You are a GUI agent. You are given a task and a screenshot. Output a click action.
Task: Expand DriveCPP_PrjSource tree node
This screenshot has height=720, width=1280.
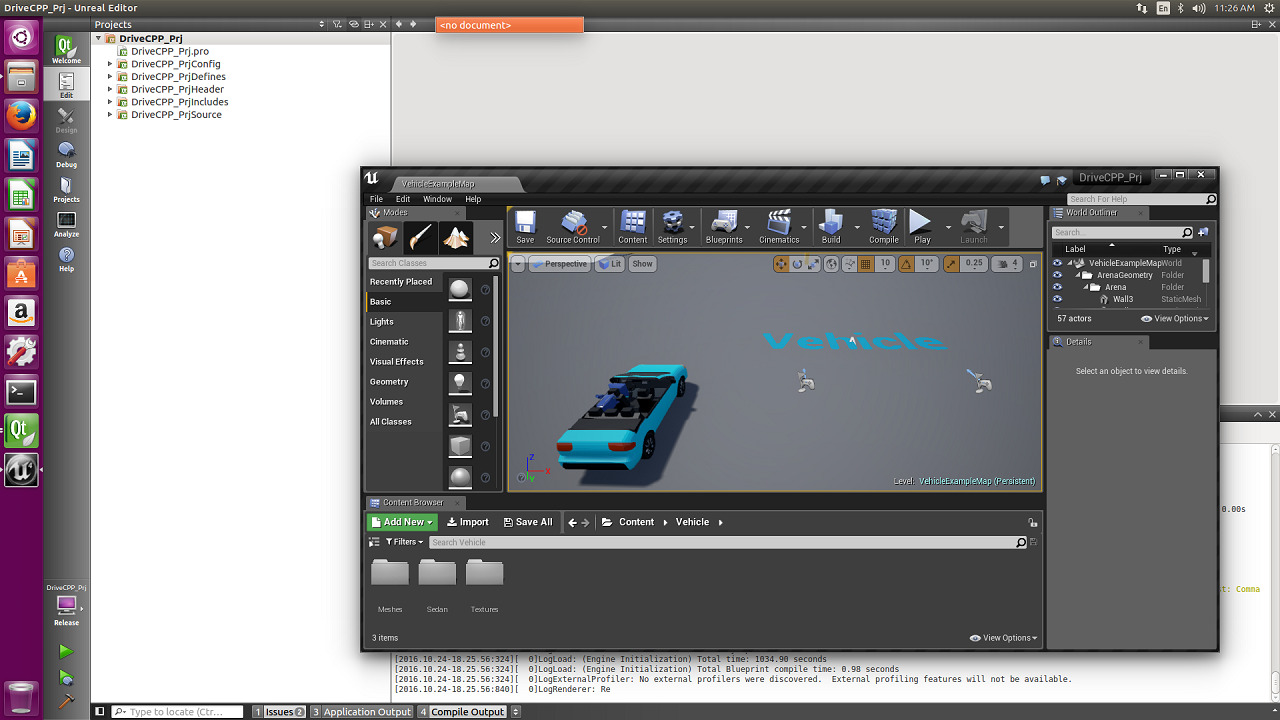tap(111, 115)
